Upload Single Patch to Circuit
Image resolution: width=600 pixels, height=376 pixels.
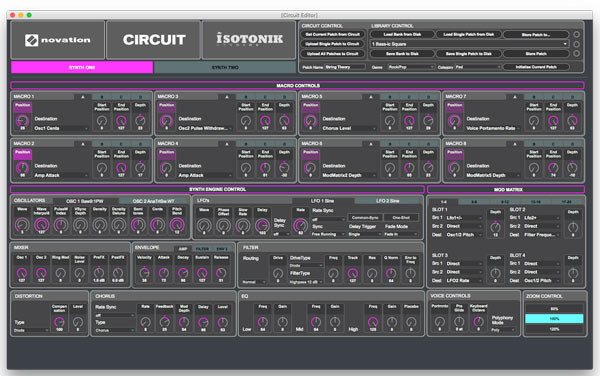(332, 44)
